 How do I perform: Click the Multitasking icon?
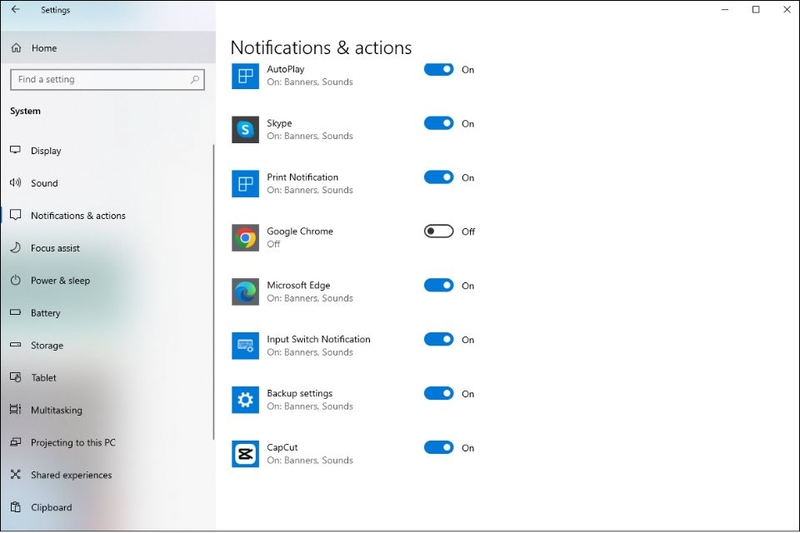tap(16, 410)
